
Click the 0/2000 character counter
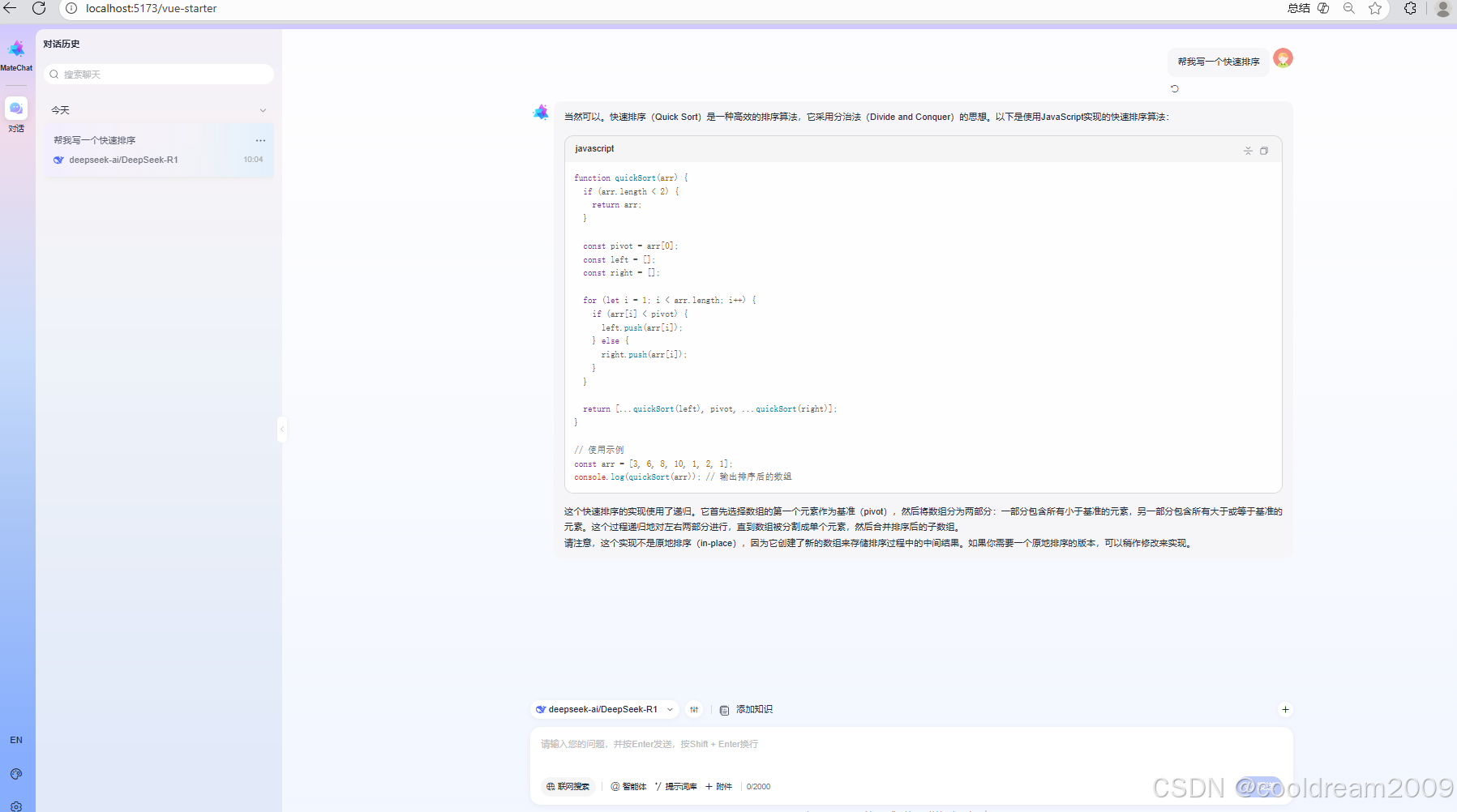[759, 786]
